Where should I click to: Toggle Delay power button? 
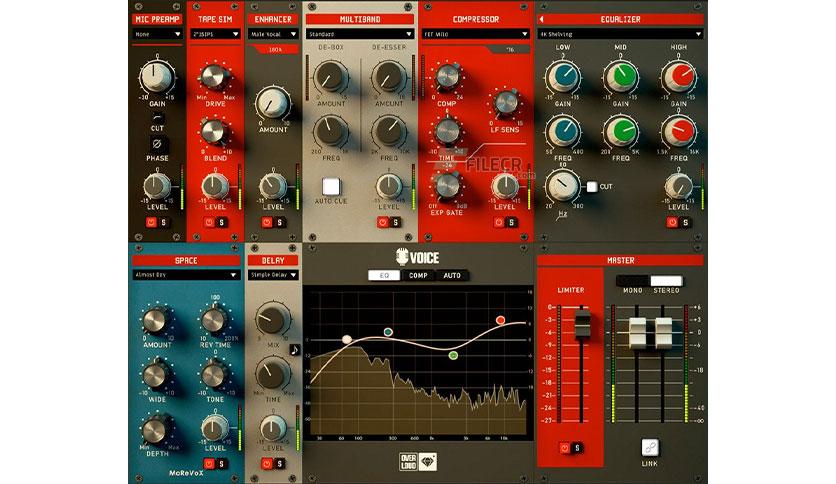(x=267, y=464)
